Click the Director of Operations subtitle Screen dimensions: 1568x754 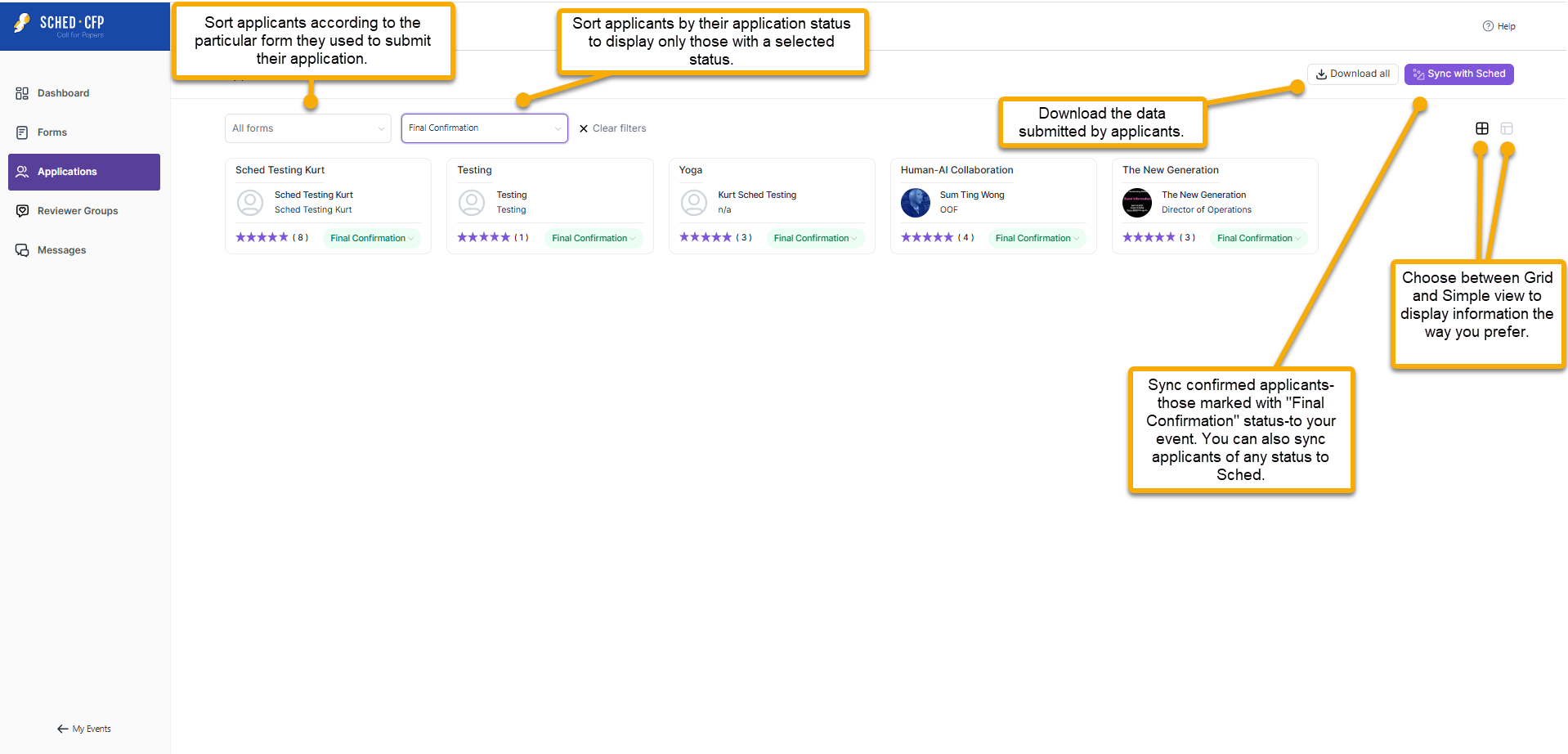(1207, 210)
